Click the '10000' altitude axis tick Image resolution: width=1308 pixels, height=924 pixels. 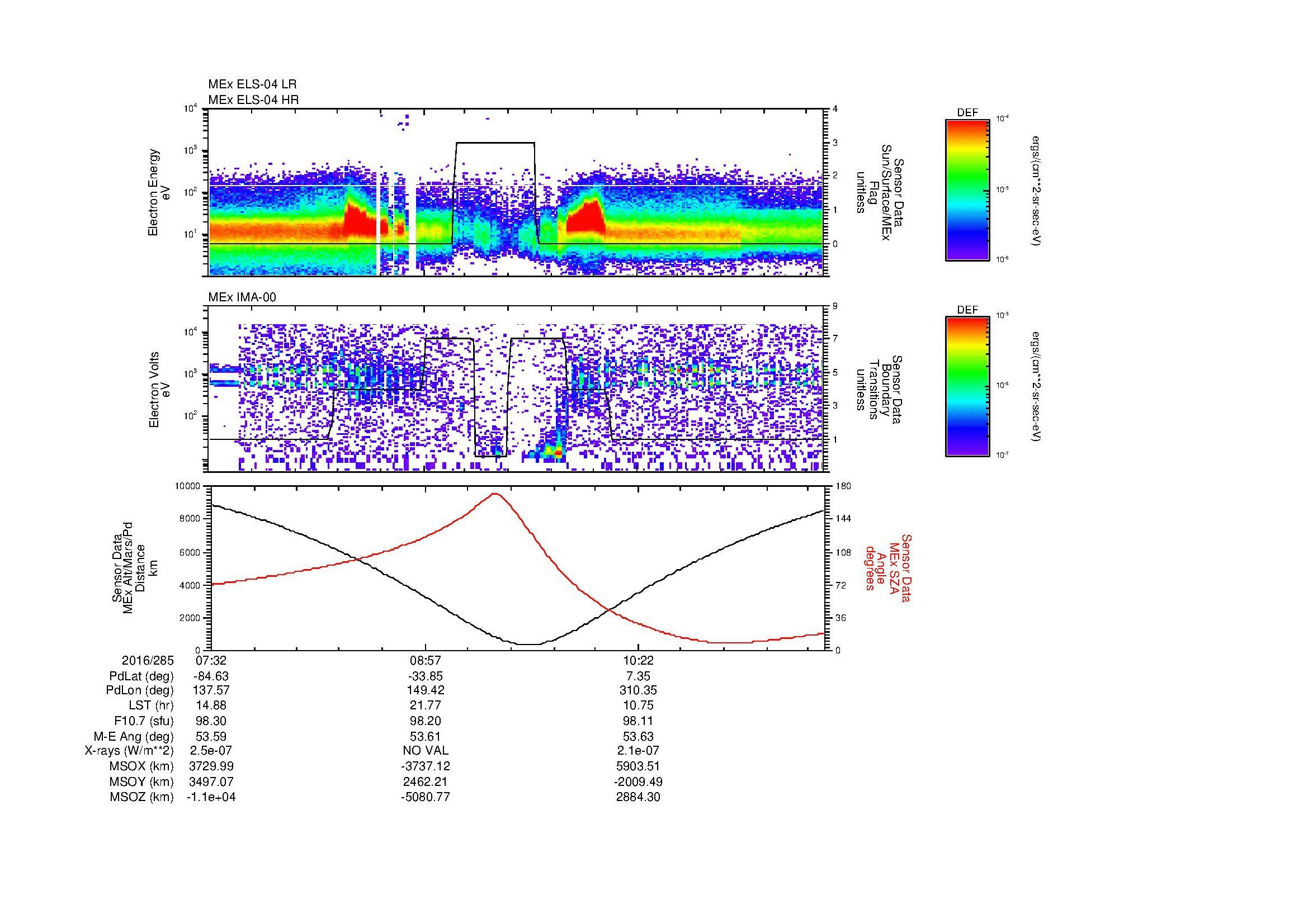[188, 486]
